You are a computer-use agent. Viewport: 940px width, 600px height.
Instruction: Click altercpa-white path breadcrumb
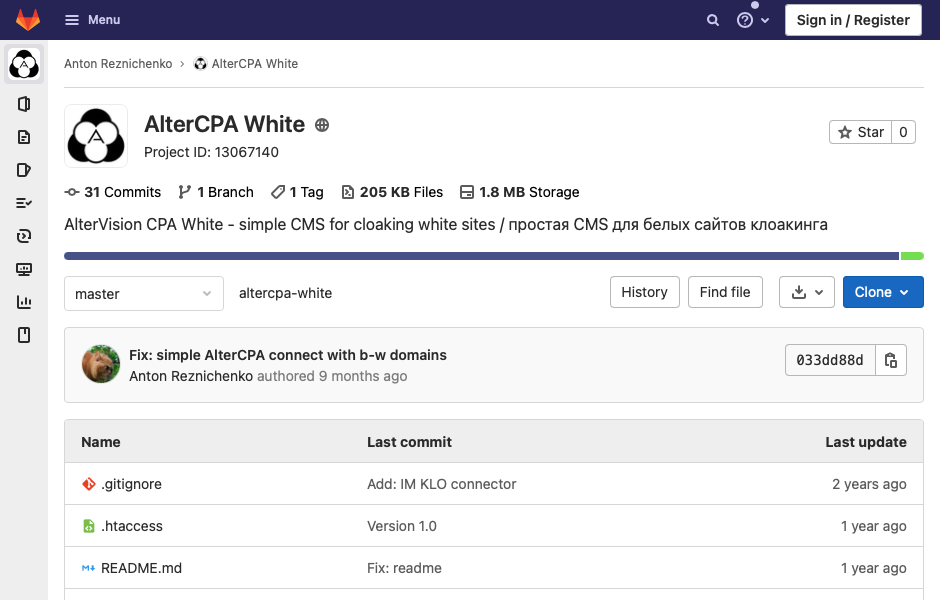point(285,293)
